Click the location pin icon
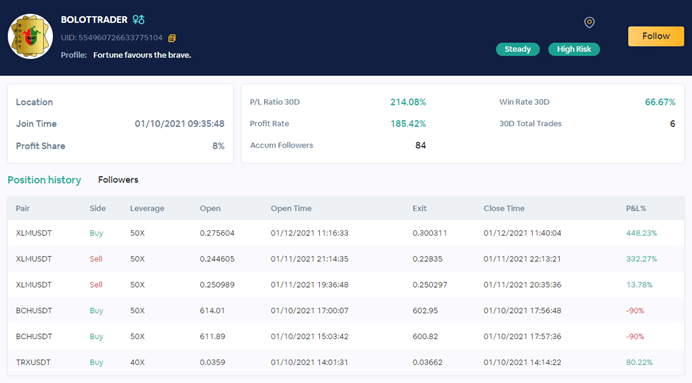The width and height of the screenshot is (692, 383). point(589,22)
